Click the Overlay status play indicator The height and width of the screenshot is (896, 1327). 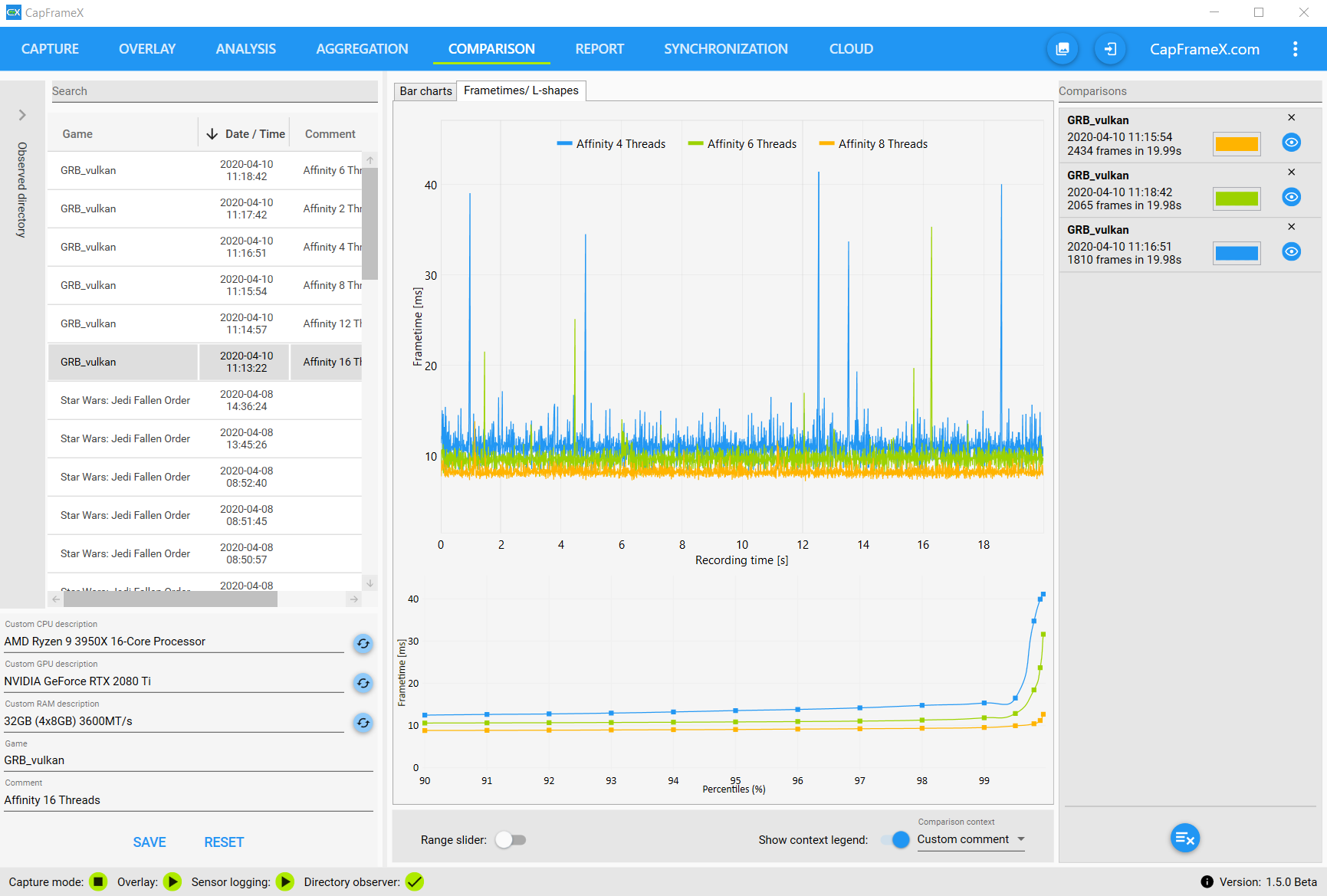pyautogui.click(x=172, y=881)
